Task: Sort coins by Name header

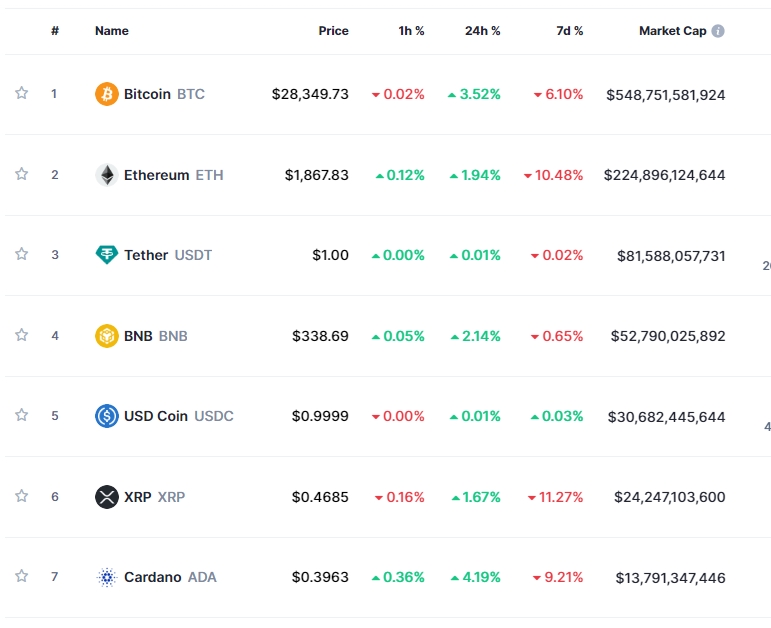Action: pyautogui.click(x=112, y=31)
